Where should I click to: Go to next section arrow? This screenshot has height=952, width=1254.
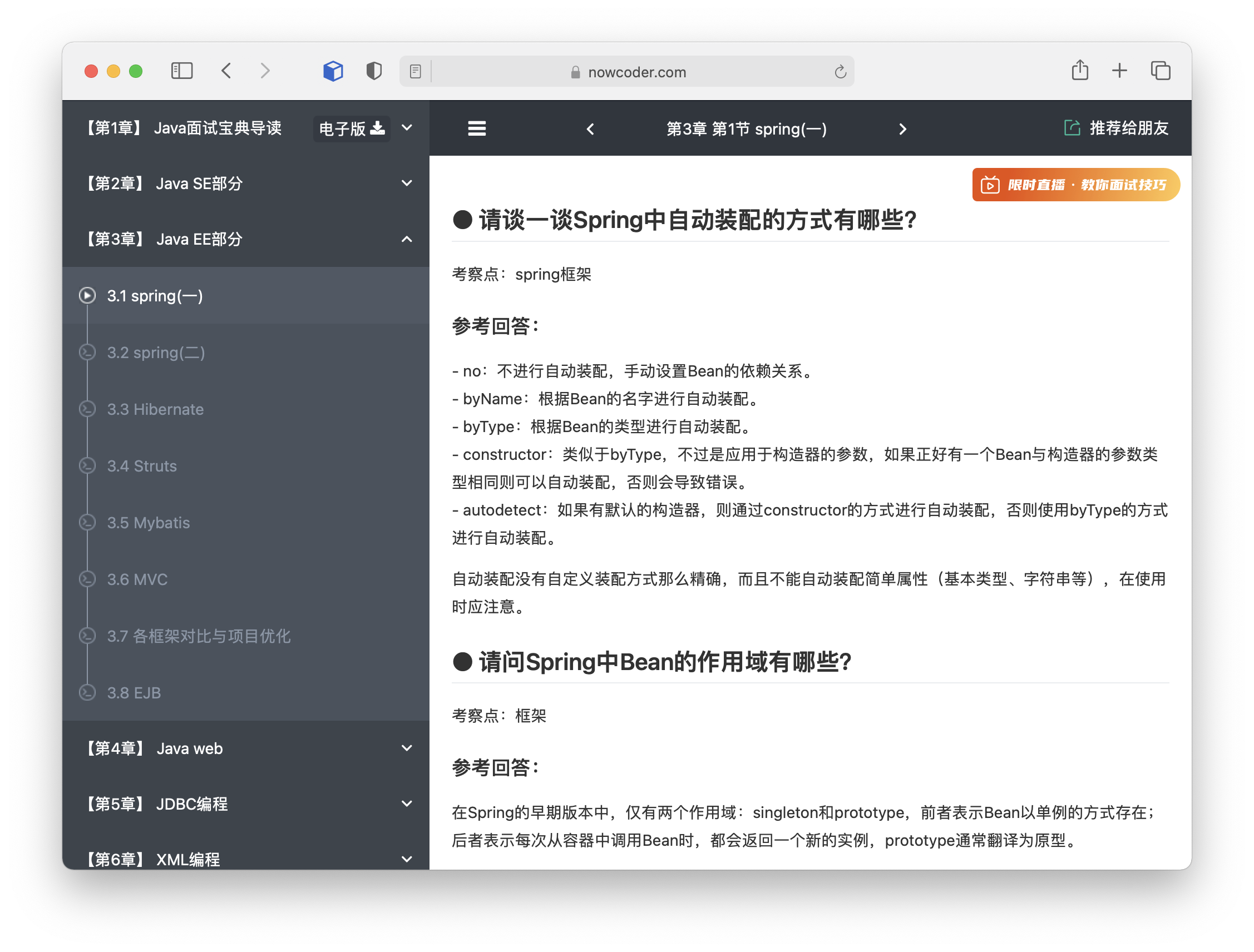click(902, 129)
